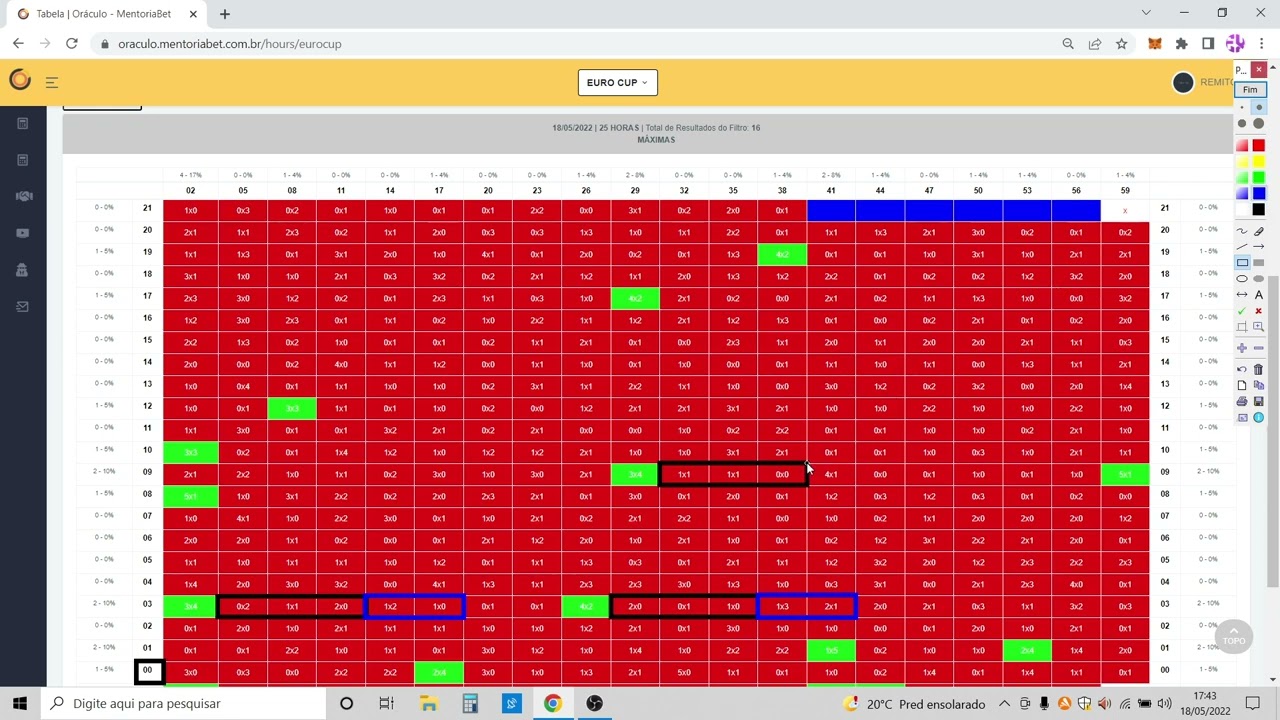The image size is (1280, 720).
Task: Bookmark this page with the star icon
Action: [x=1121, y=44]
